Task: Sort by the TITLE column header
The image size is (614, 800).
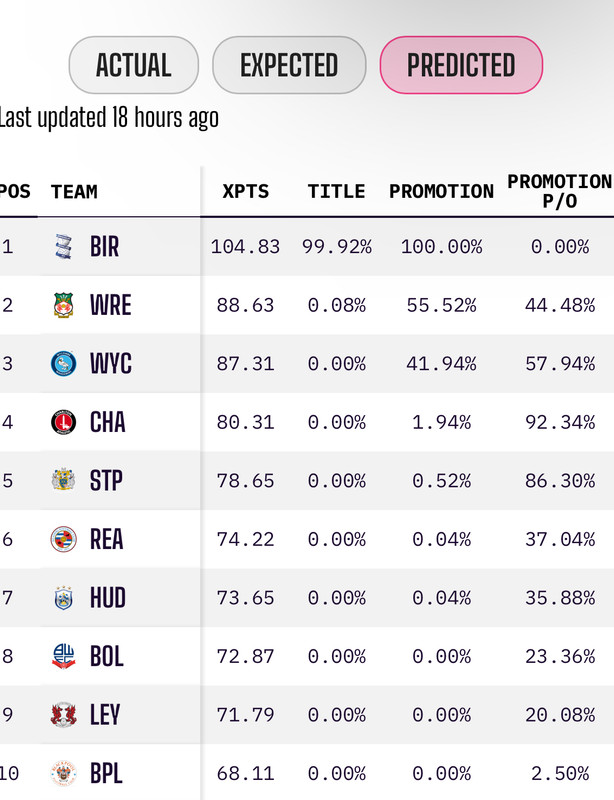Action: [x=336, y=191]
